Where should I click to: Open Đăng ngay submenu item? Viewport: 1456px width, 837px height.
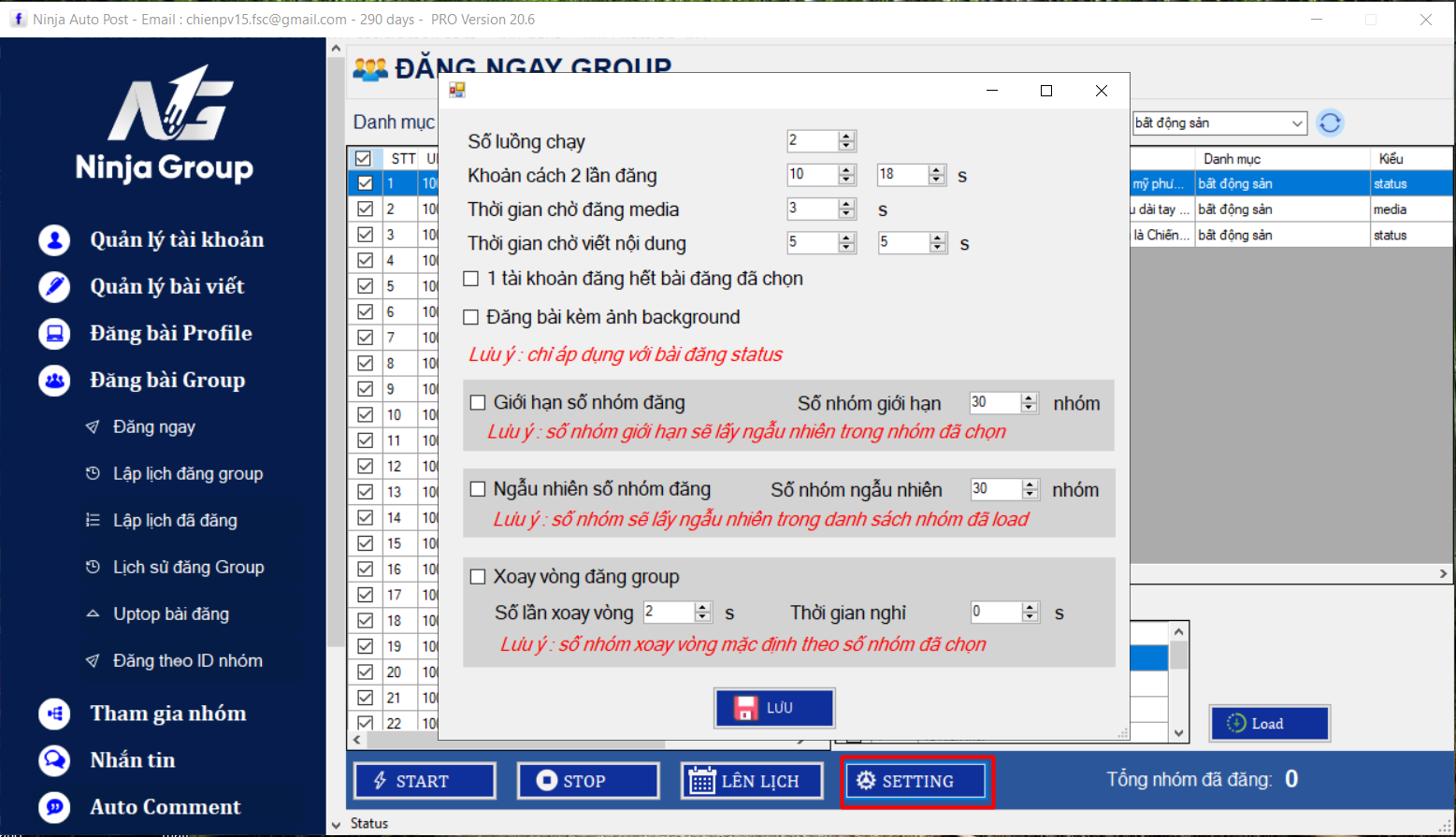pos(154,427)
